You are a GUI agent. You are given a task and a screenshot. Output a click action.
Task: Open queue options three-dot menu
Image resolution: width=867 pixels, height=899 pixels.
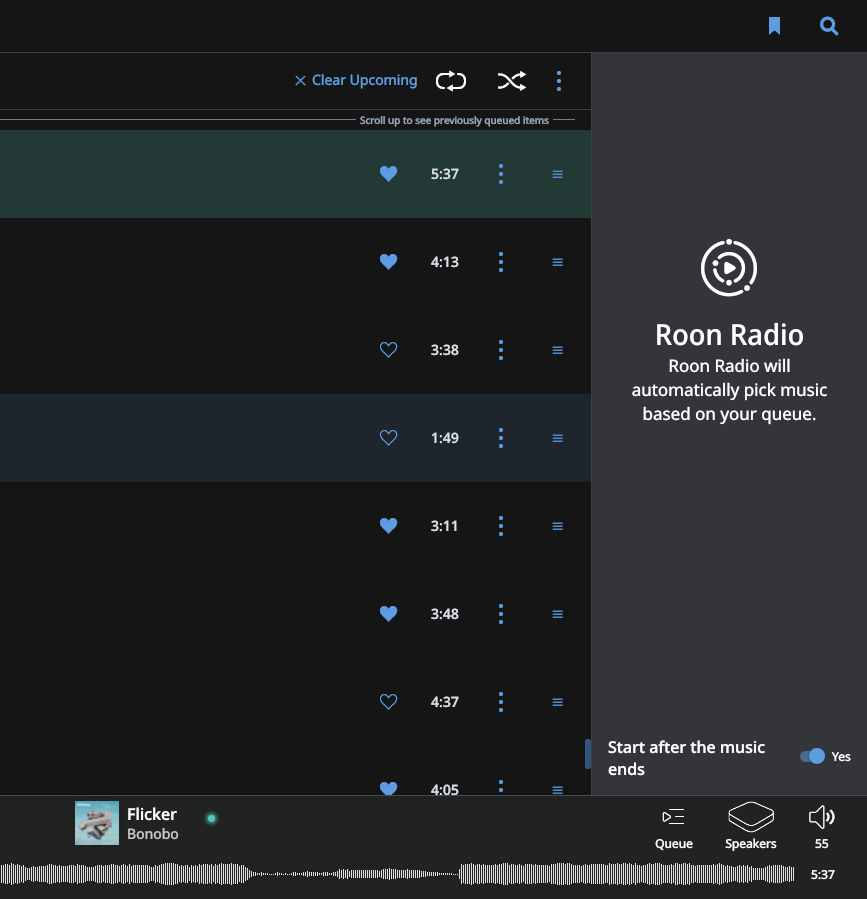pos(559,81)
